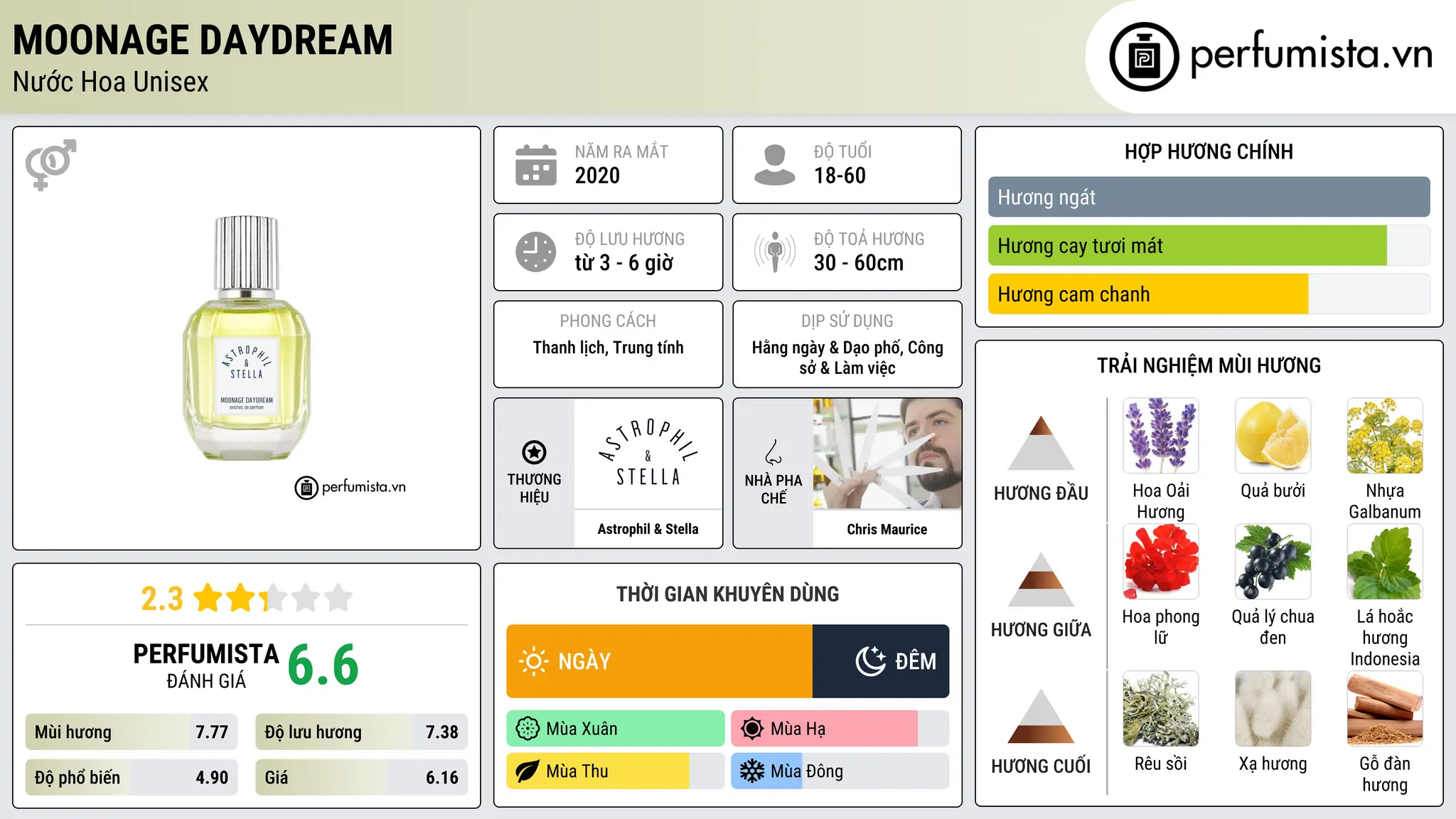Click the Nước Hoa Unisex subtitle

click(x=111, y=82)
